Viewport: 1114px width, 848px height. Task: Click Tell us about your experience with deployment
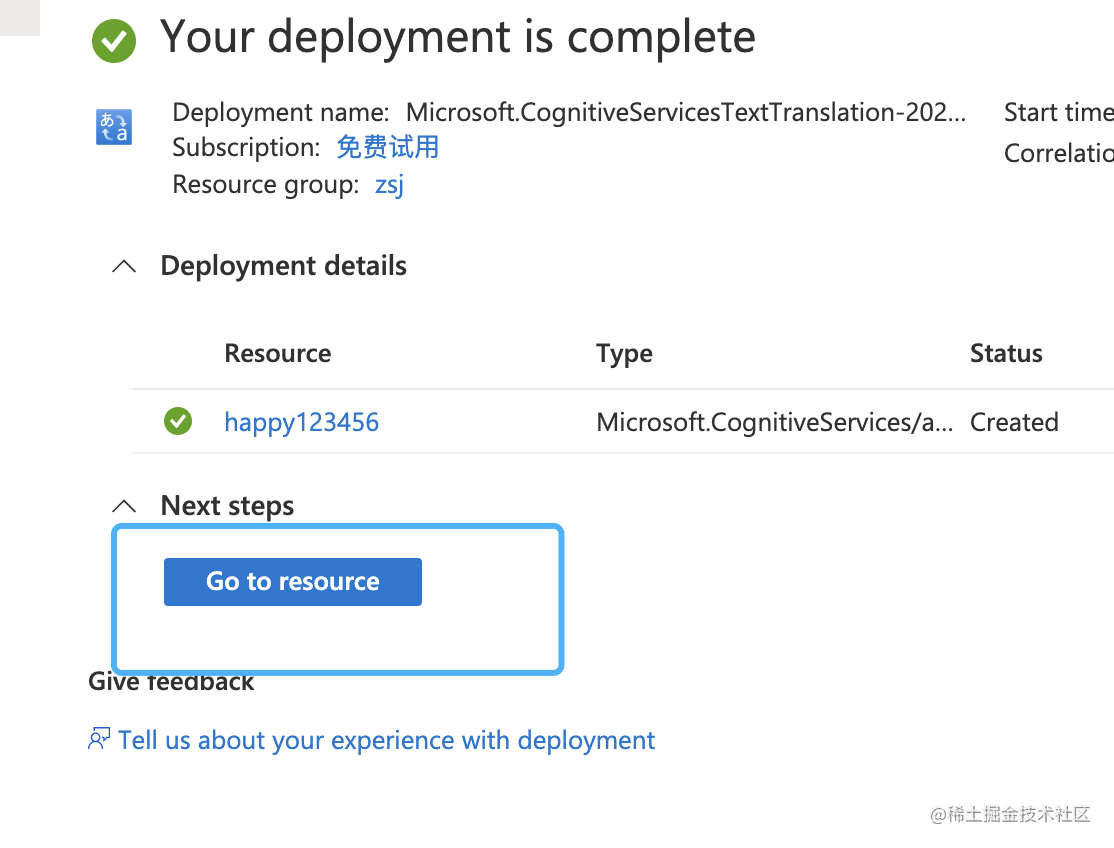[x=385, y=739]
